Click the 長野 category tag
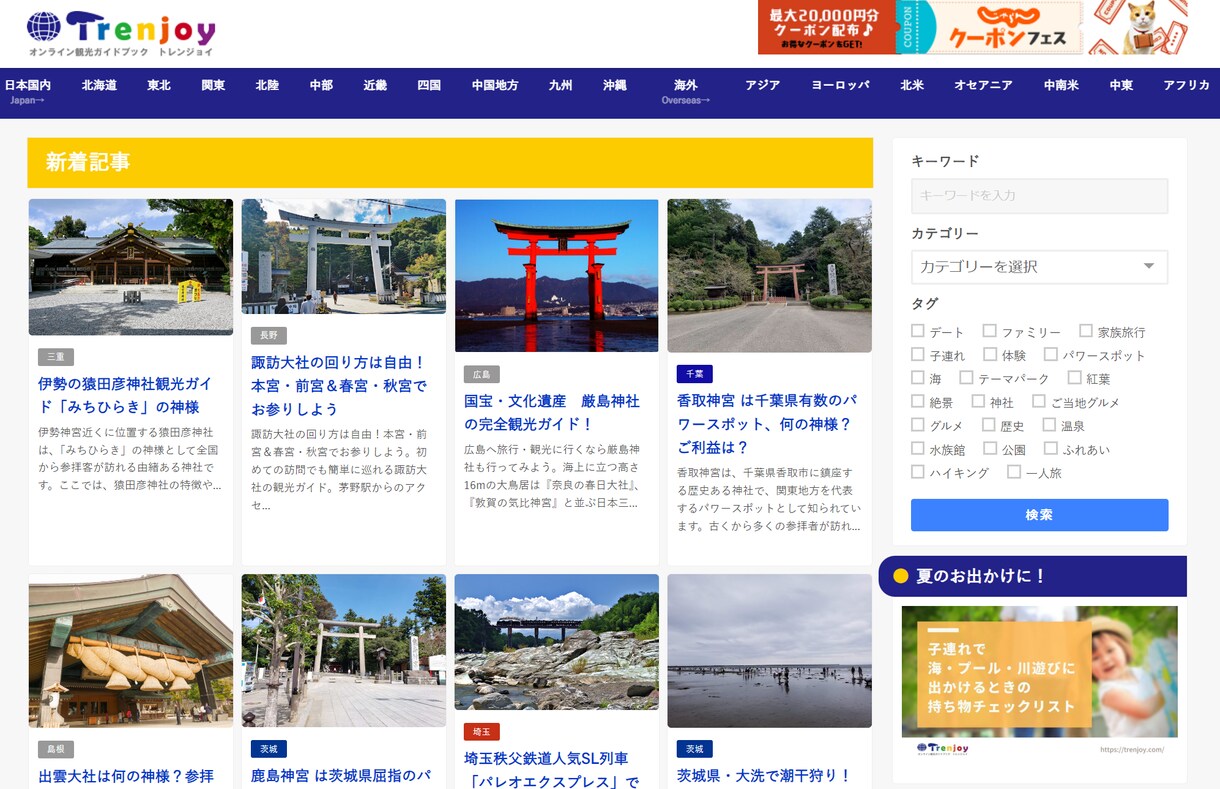 269,335
